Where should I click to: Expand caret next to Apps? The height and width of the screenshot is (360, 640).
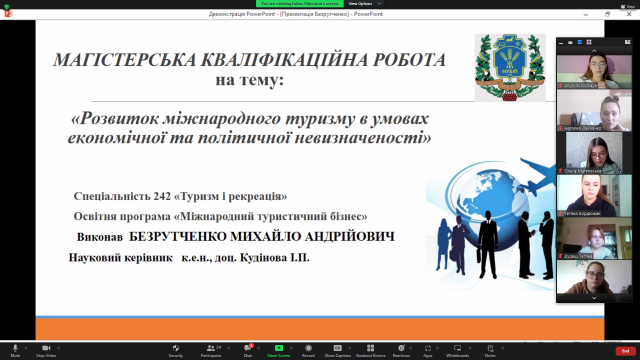437,348
